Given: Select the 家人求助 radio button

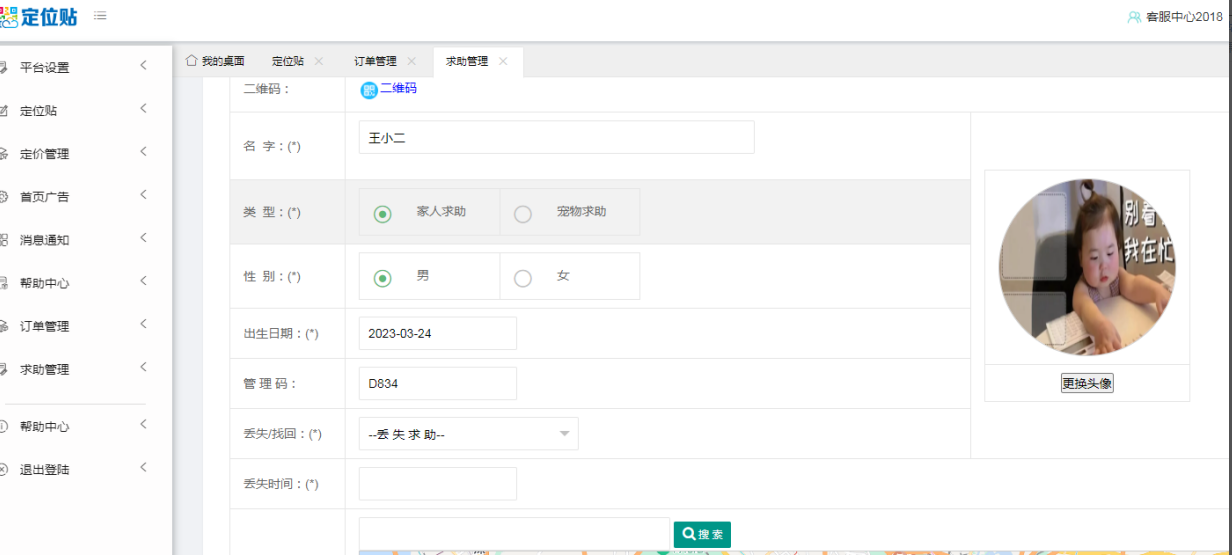Looking at the screenshot, I should tap(382, 214).
